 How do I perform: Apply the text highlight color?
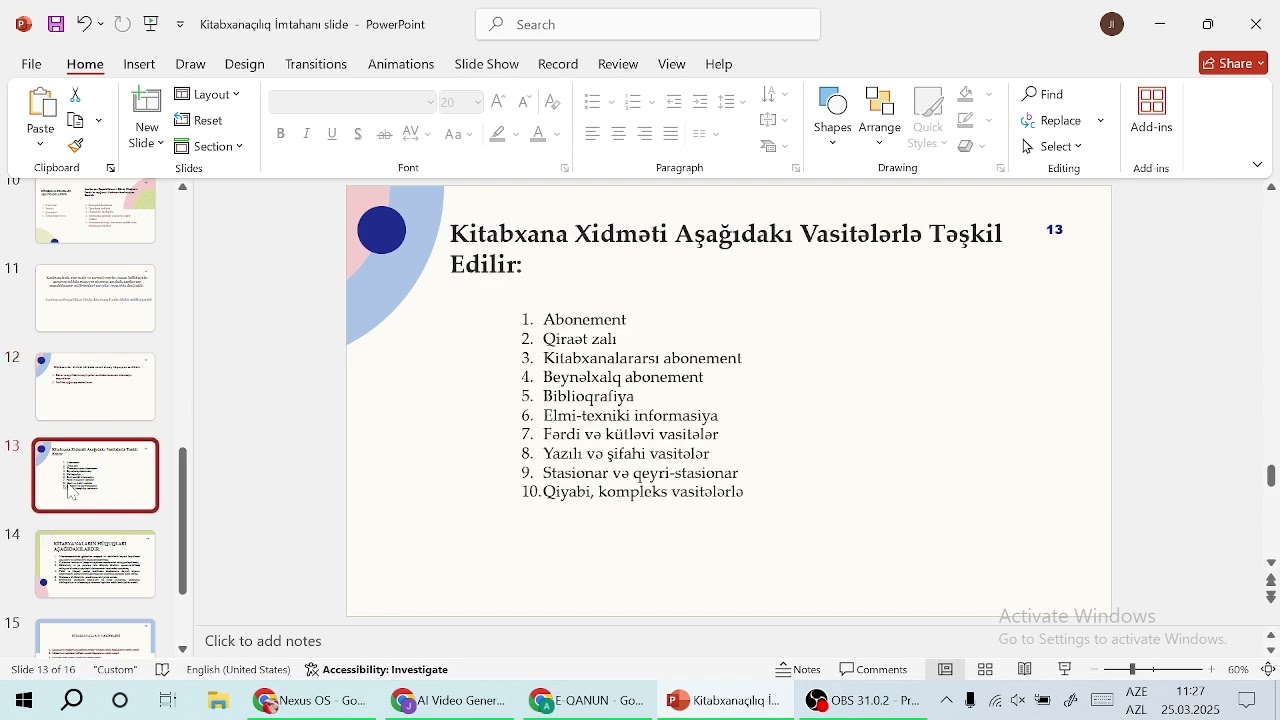click(498, 134)
